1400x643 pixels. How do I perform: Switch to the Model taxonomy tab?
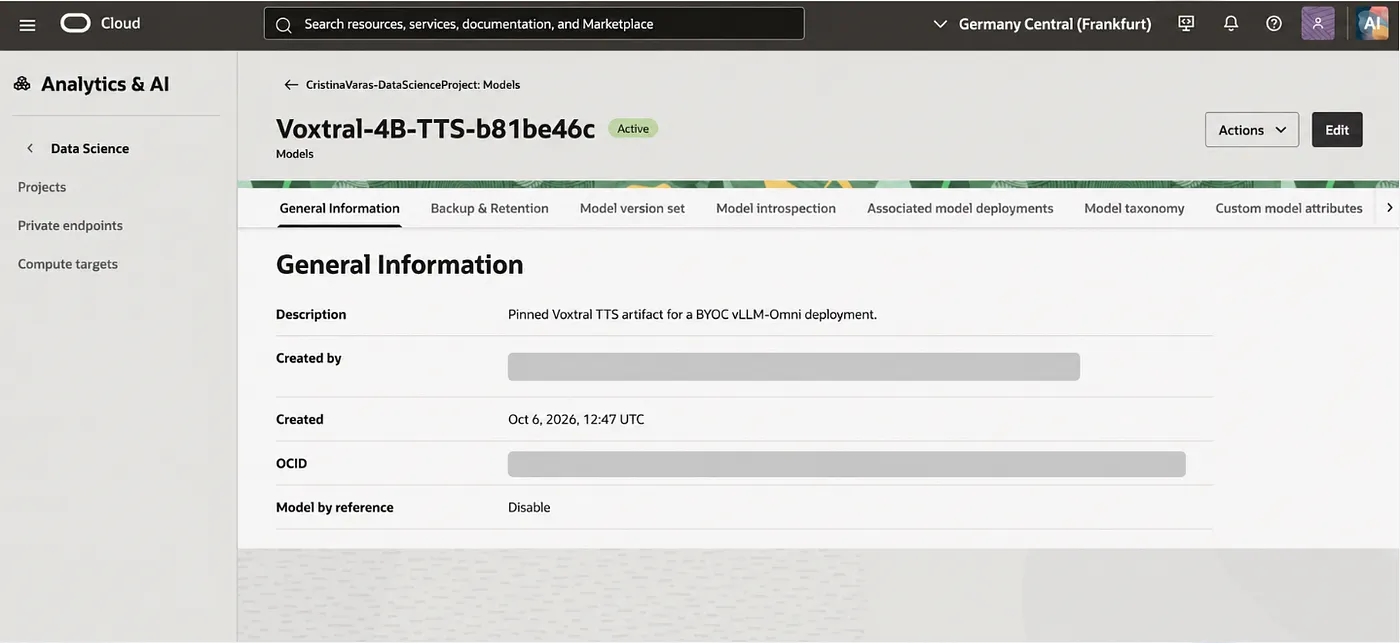pos(1134,208)
